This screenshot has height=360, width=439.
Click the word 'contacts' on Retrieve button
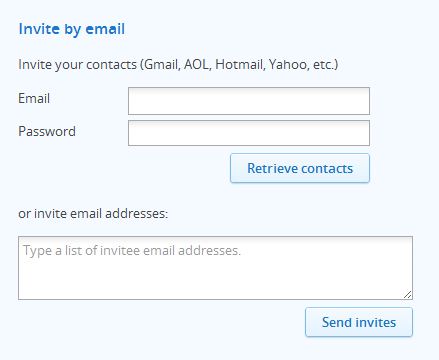pyautogui.click(x=327, y=168)
